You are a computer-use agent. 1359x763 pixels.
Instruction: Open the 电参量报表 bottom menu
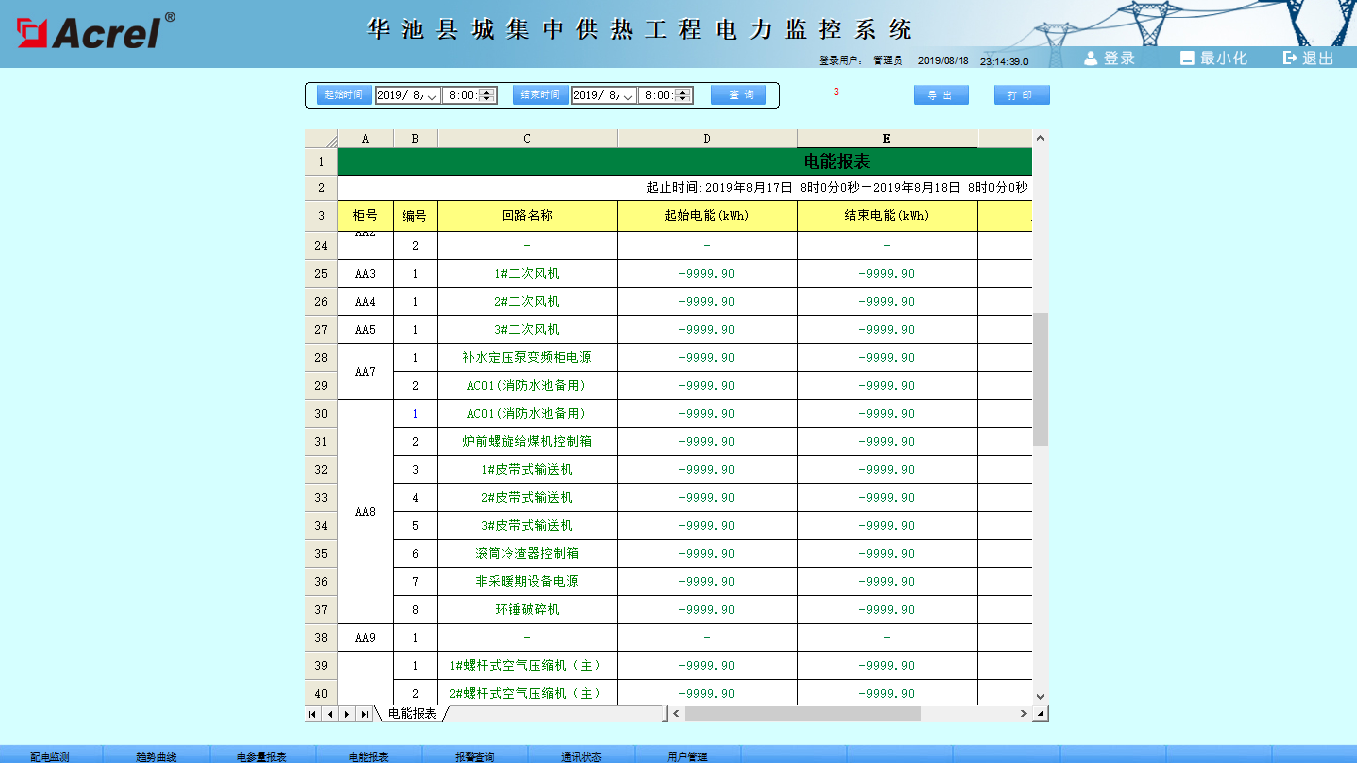tap(262, 756)
